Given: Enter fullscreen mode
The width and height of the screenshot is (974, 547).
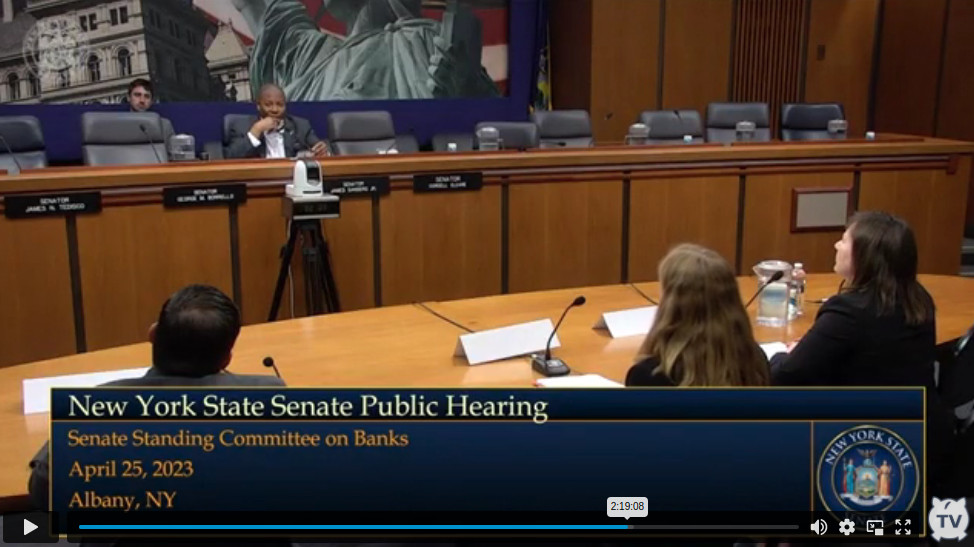Looking at the screenshot, I should (x=903, y=527).
